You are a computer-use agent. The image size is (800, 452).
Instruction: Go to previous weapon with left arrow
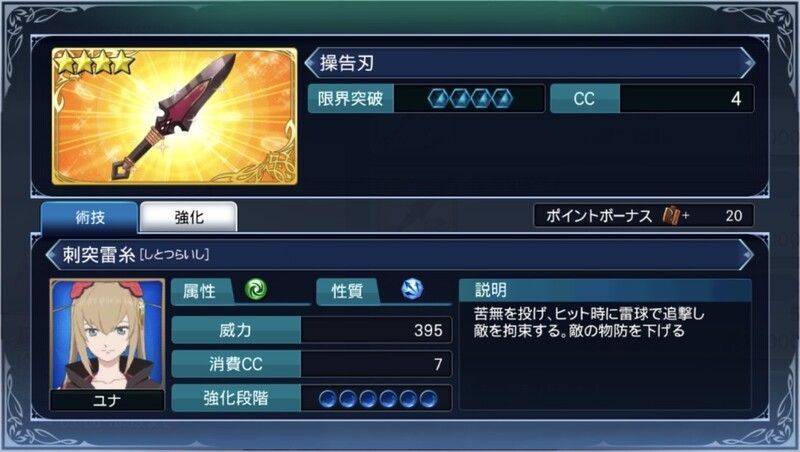[311, 63]
